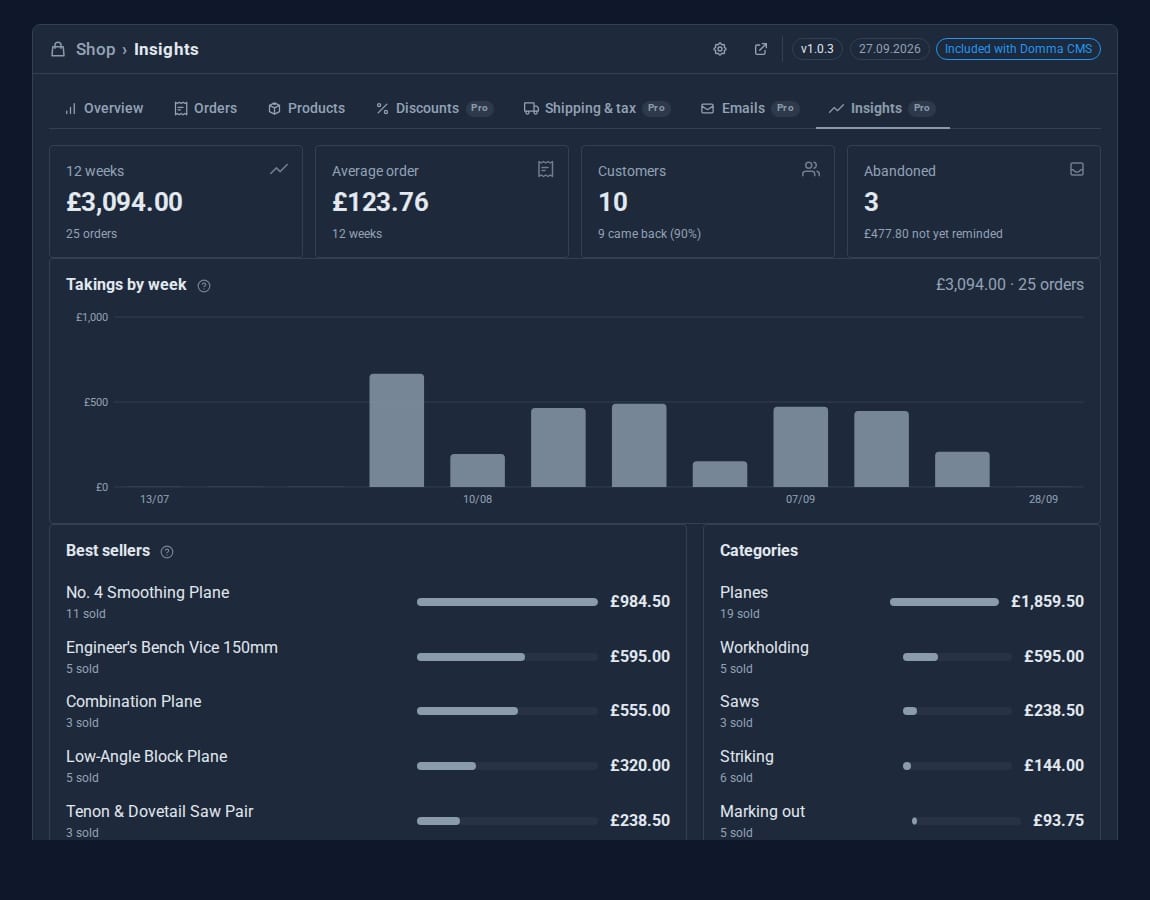Select the Insights tab

click(x=882, y=109)
